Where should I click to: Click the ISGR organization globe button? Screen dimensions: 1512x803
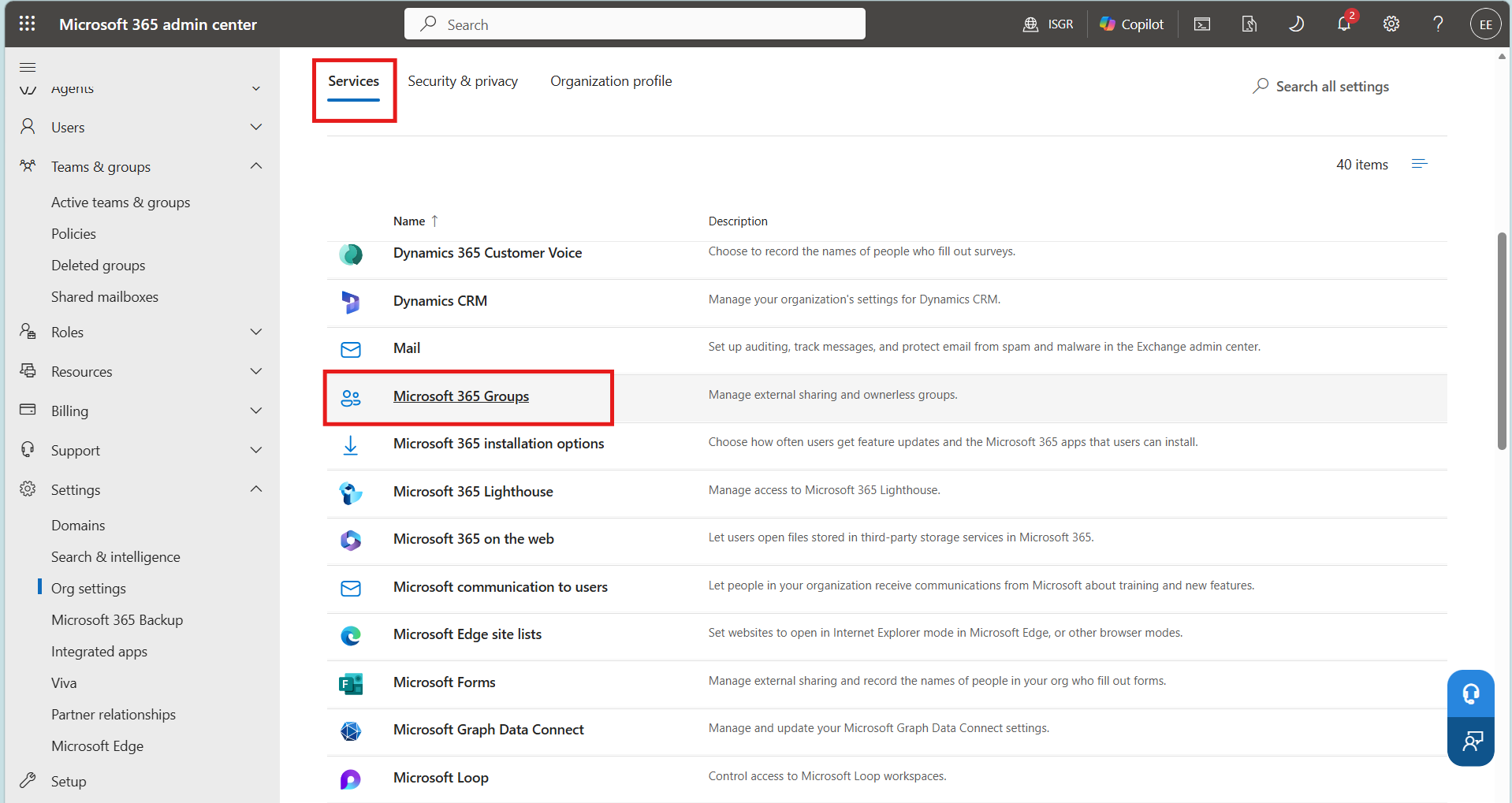(1048, 24)
